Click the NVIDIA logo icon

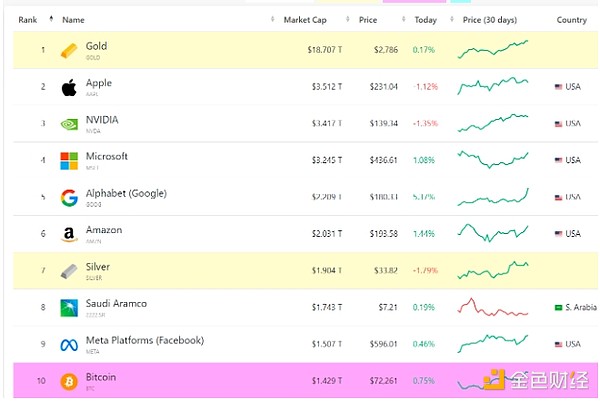(x=69, y=124)
